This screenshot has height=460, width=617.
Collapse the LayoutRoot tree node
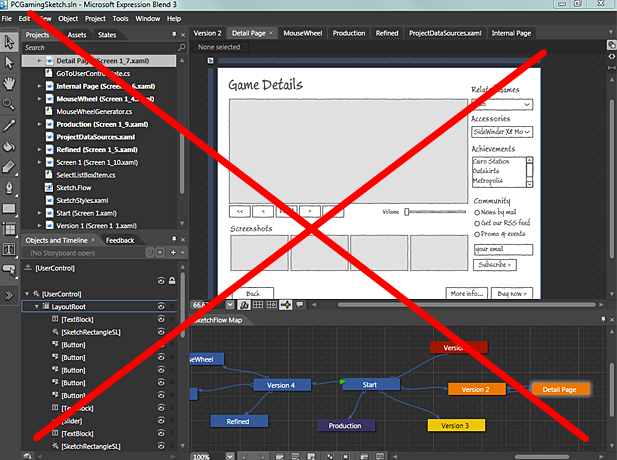pyautogui.click(x=37, y=306)
